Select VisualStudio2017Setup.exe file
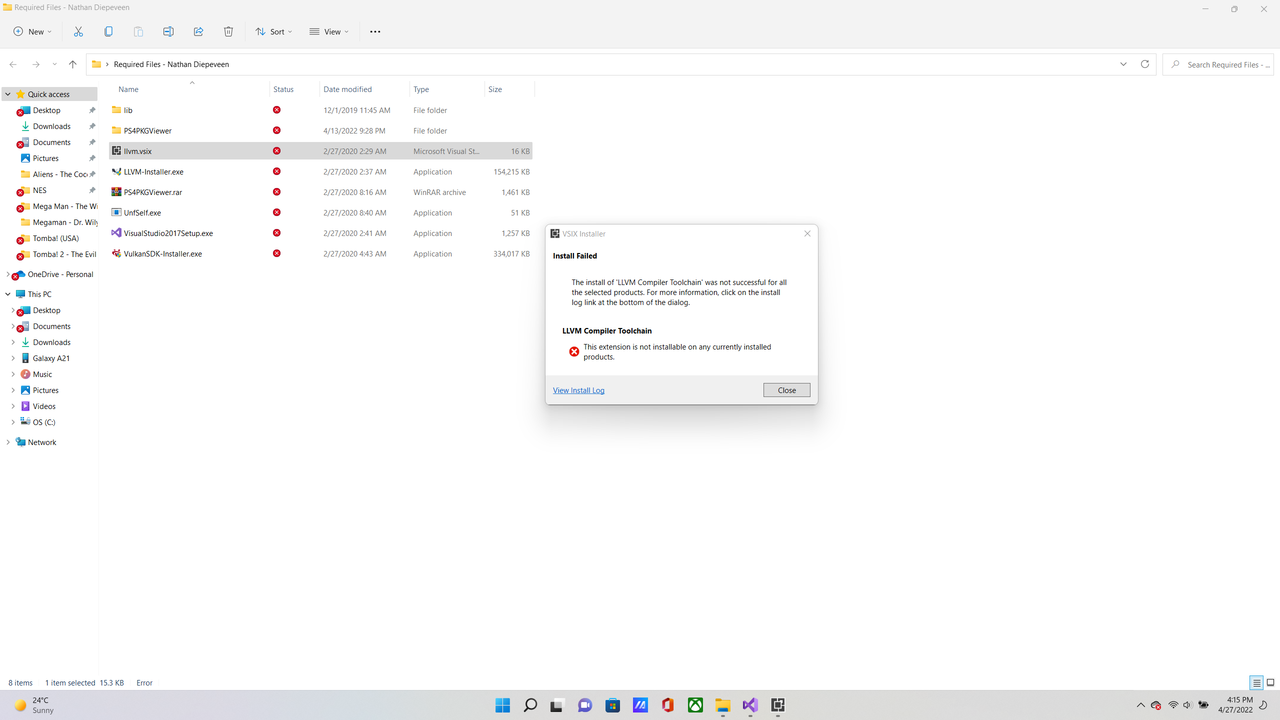This screenshot has width=1280, height=720. pos(321,233)
